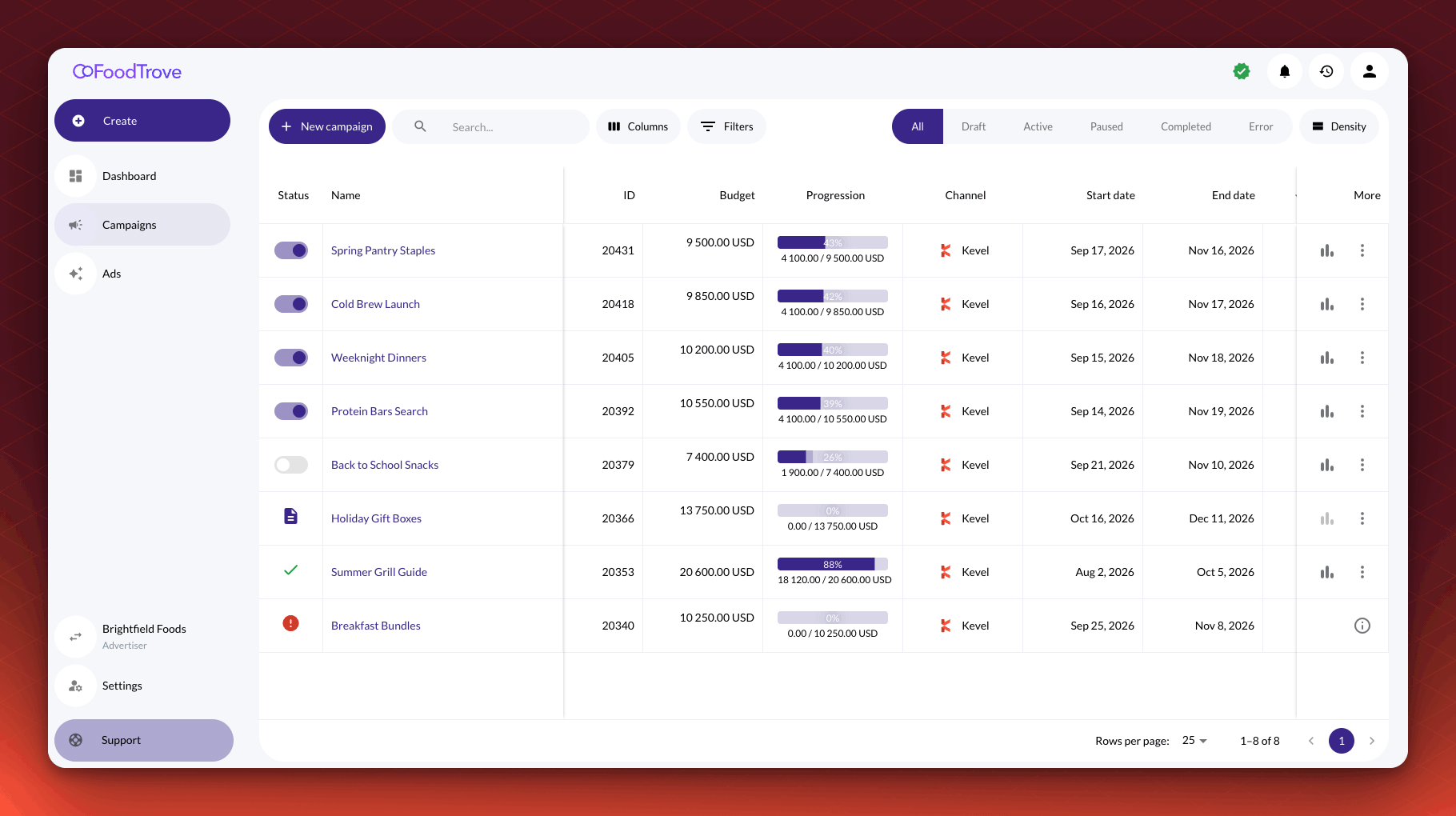This screenshot has height=816, width=1456.
Task: Click the New campaign button
Action: click(327, 126)
